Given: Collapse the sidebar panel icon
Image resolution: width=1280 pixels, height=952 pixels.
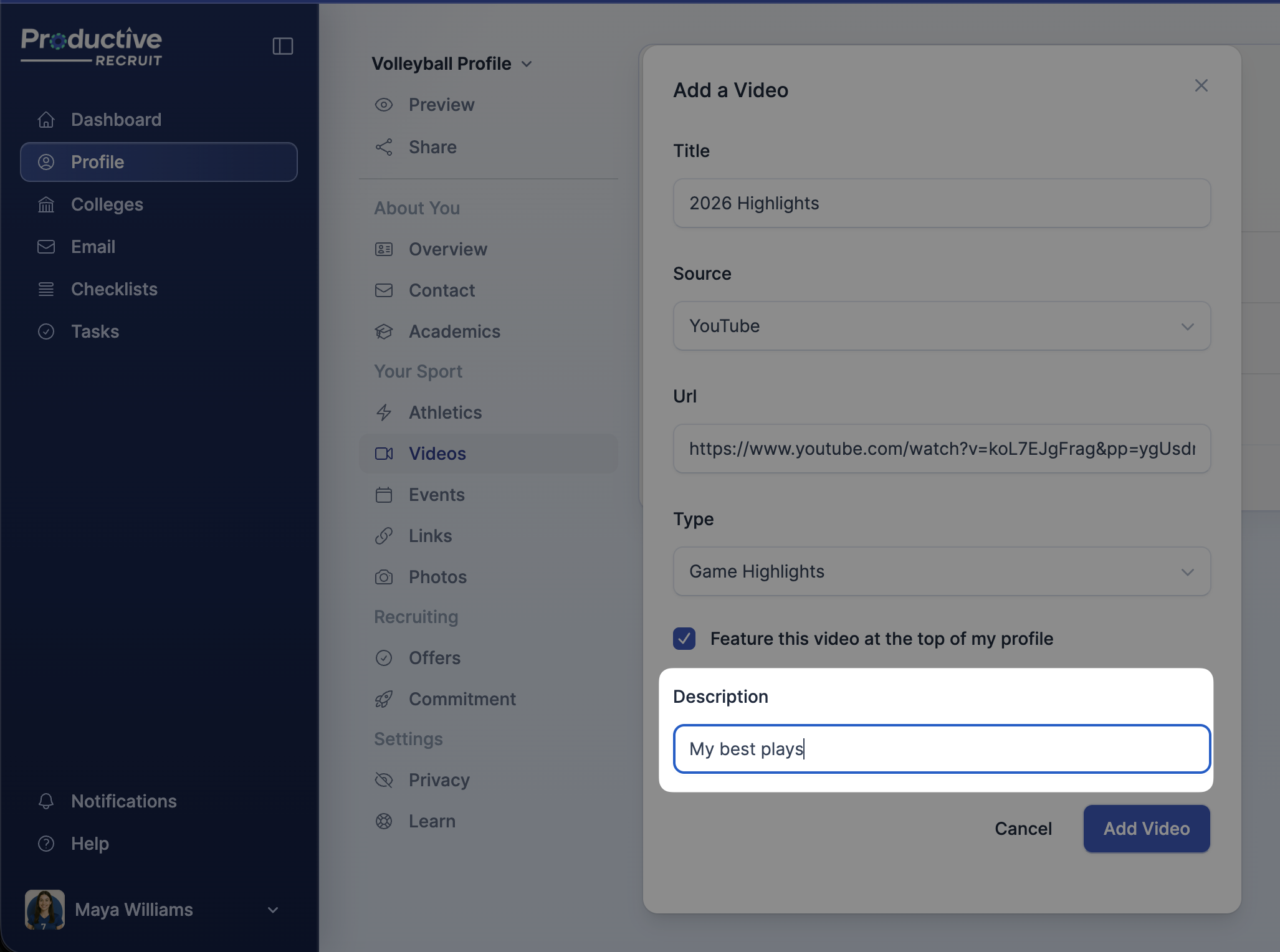Looking at the screenshot, I should coord(283,46).
